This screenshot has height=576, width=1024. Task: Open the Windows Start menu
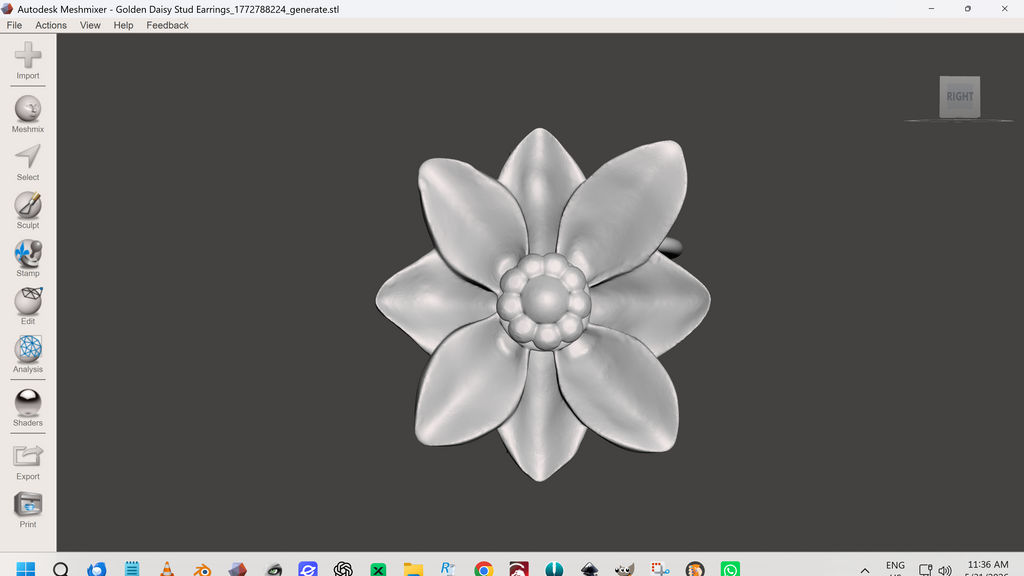(25, 569)
